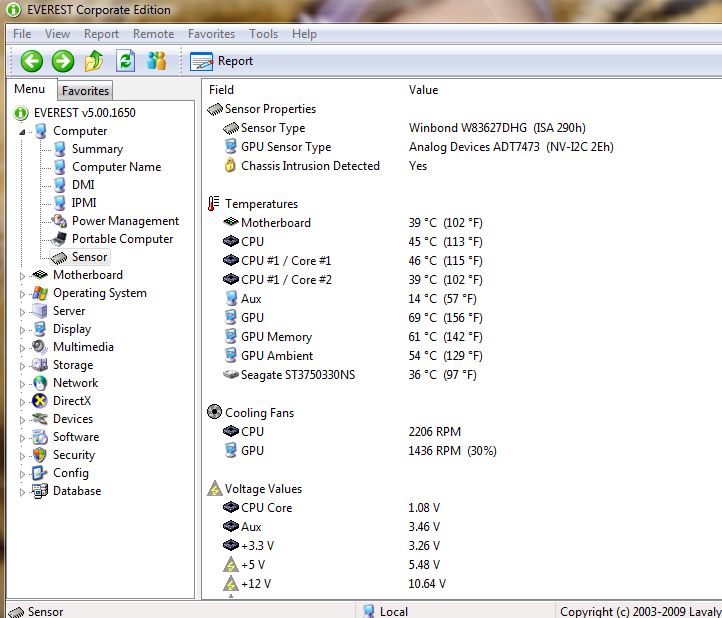Click the Server icon in tree

click(40, 311)
